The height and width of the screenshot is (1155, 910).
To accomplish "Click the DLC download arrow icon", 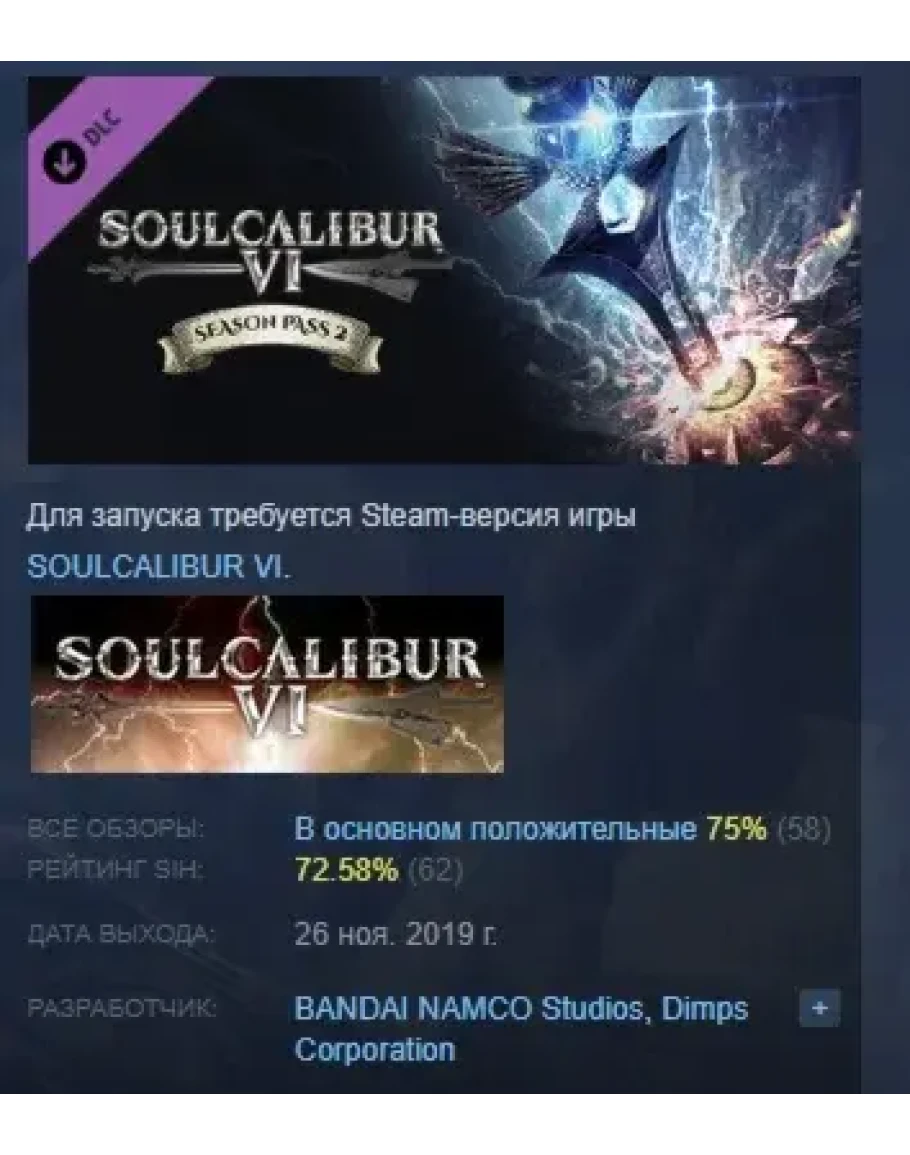I will tap(63, 161).
